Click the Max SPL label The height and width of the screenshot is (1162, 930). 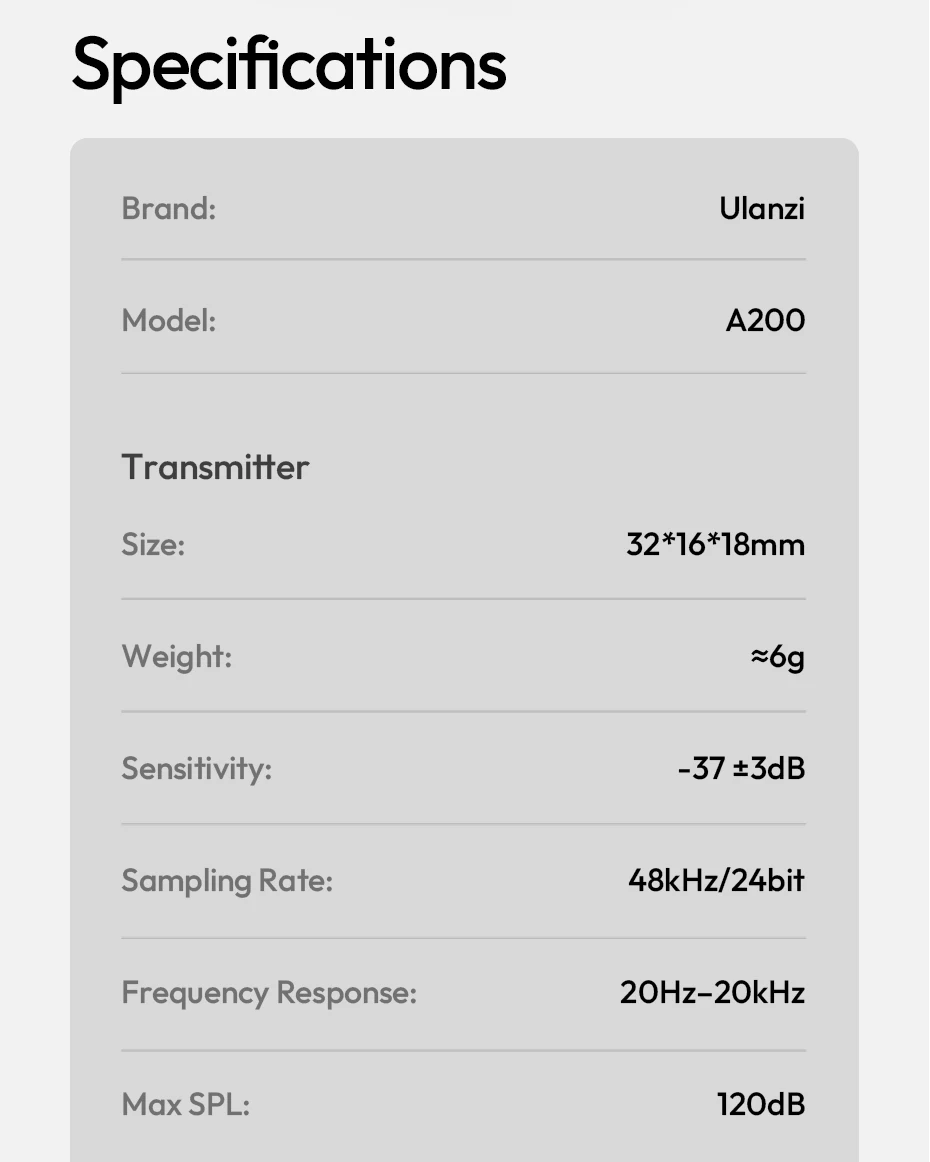pos(185,1105)
